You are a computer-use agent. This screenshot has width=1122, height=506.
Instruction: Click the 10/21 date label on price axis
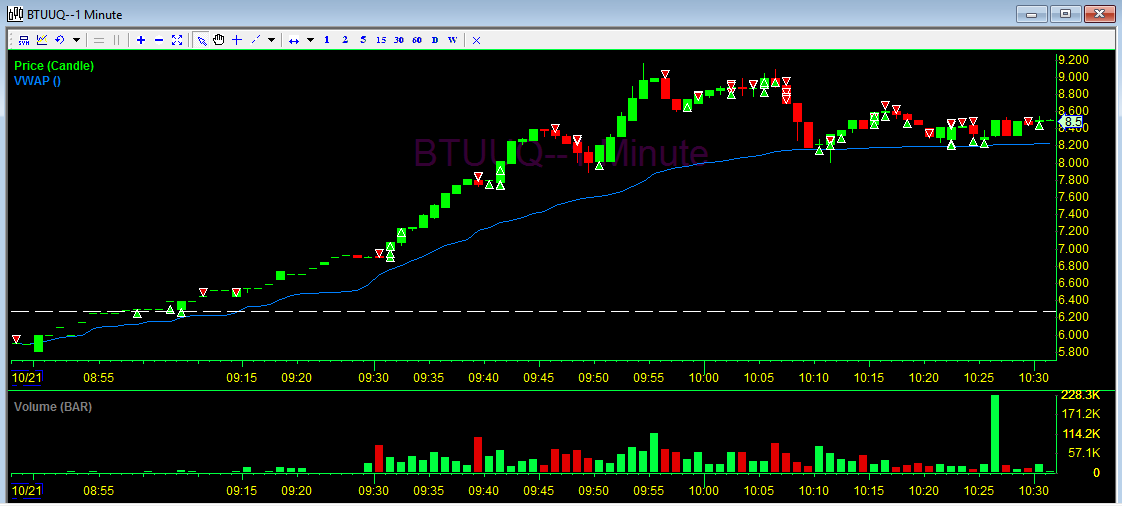click(26, 377)
